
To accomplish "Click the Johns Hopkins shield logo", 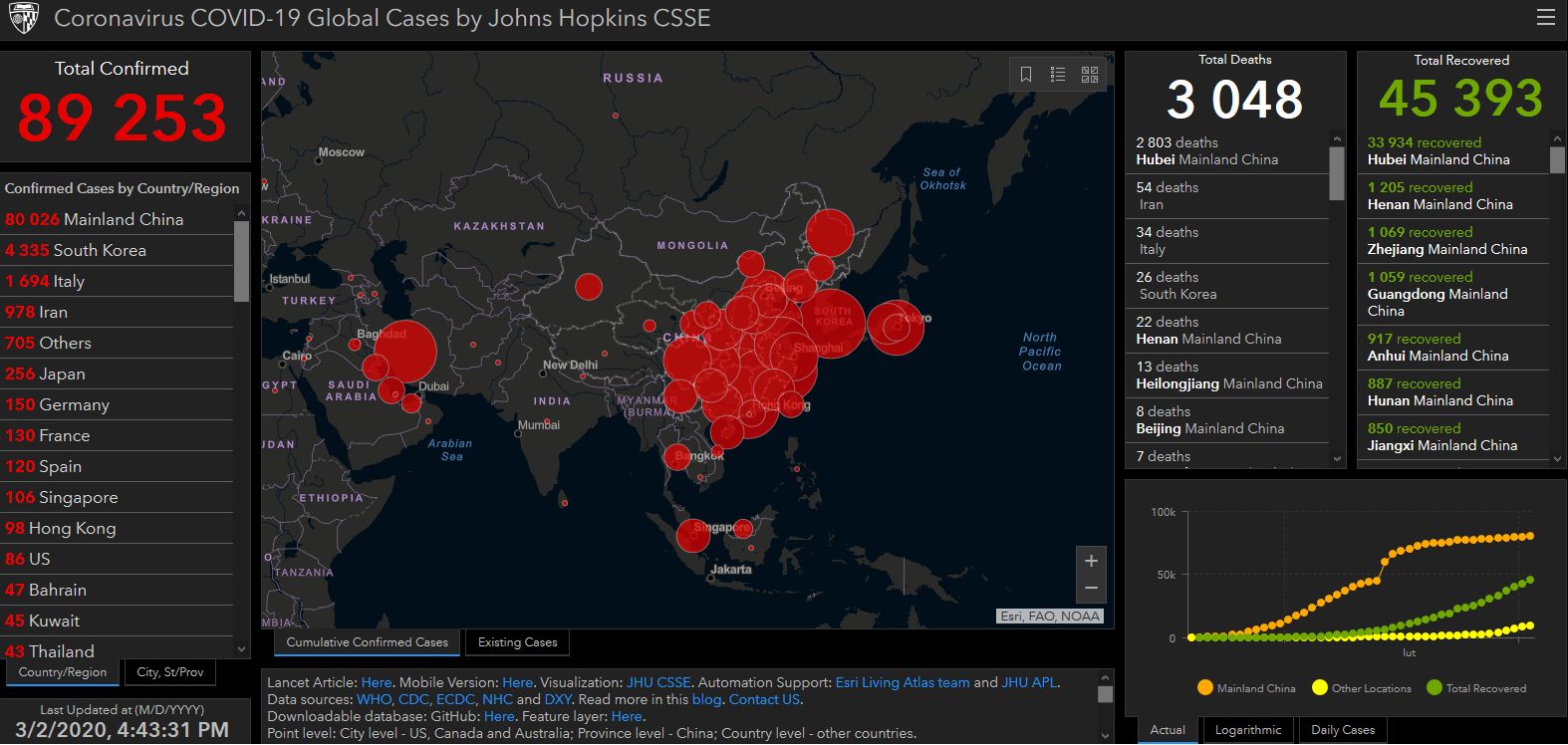I will [x=23, y=18].
